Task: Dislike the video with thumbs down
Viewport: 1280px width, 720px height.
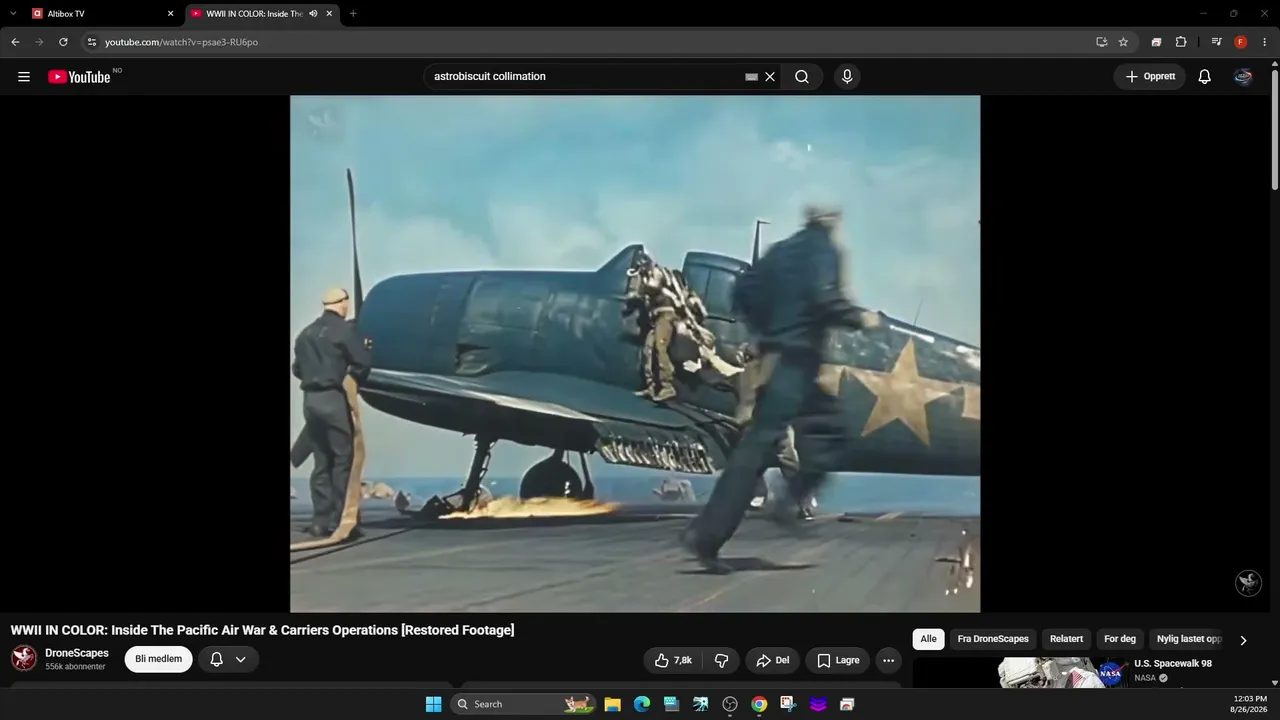Action: [x=721, y=661]
